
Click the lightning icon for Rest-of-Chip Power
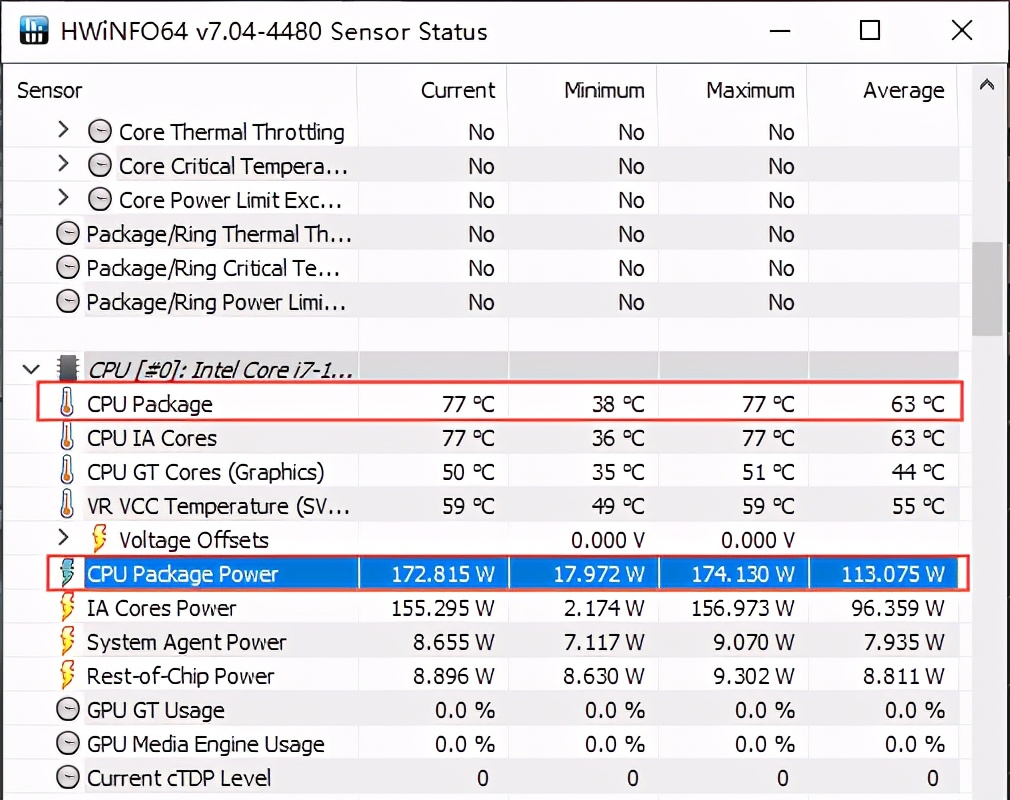67,676
